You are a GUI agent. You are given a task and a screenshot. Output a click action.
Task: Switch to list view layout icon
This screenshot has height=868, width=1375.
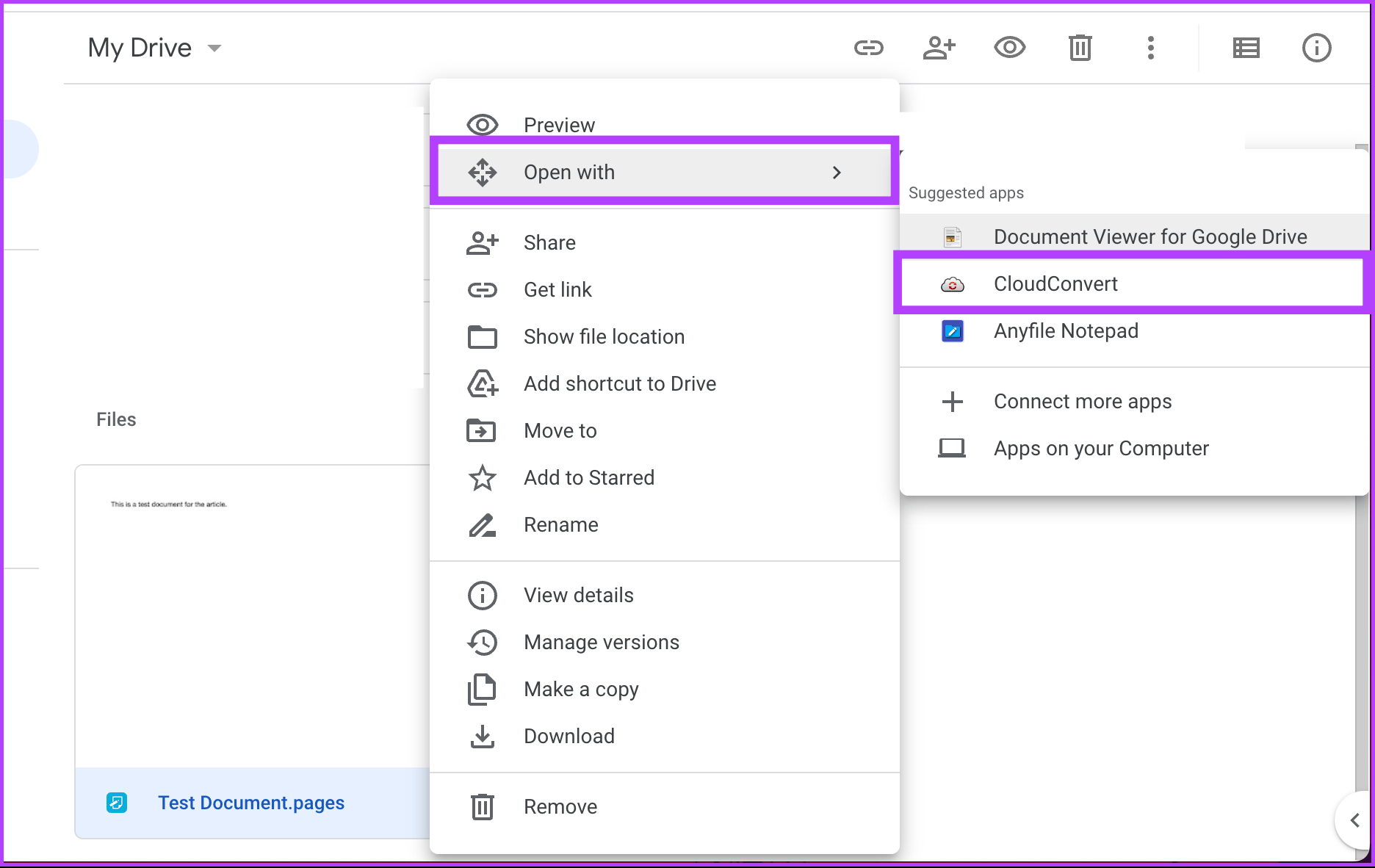(x=1245, y=47)
